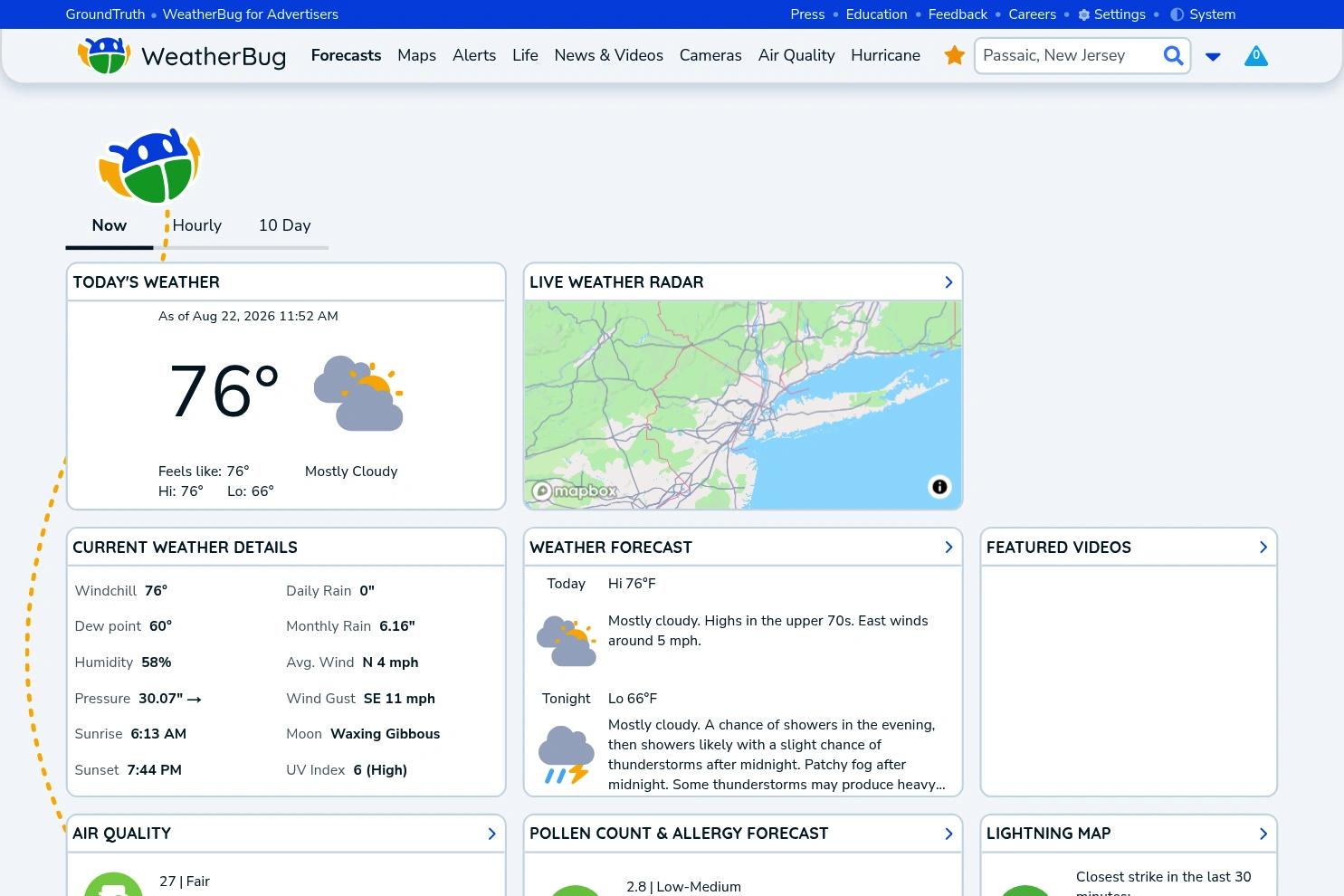
Task: Click the Settings text link
Action: 1120,14
